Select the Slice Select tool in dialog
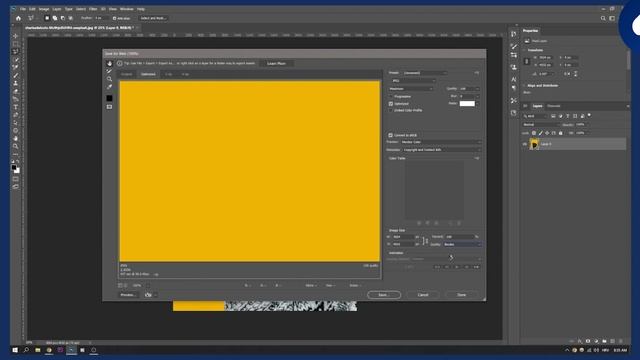The width and height of the screenshot is (640, 360). [x=109, y=71]
